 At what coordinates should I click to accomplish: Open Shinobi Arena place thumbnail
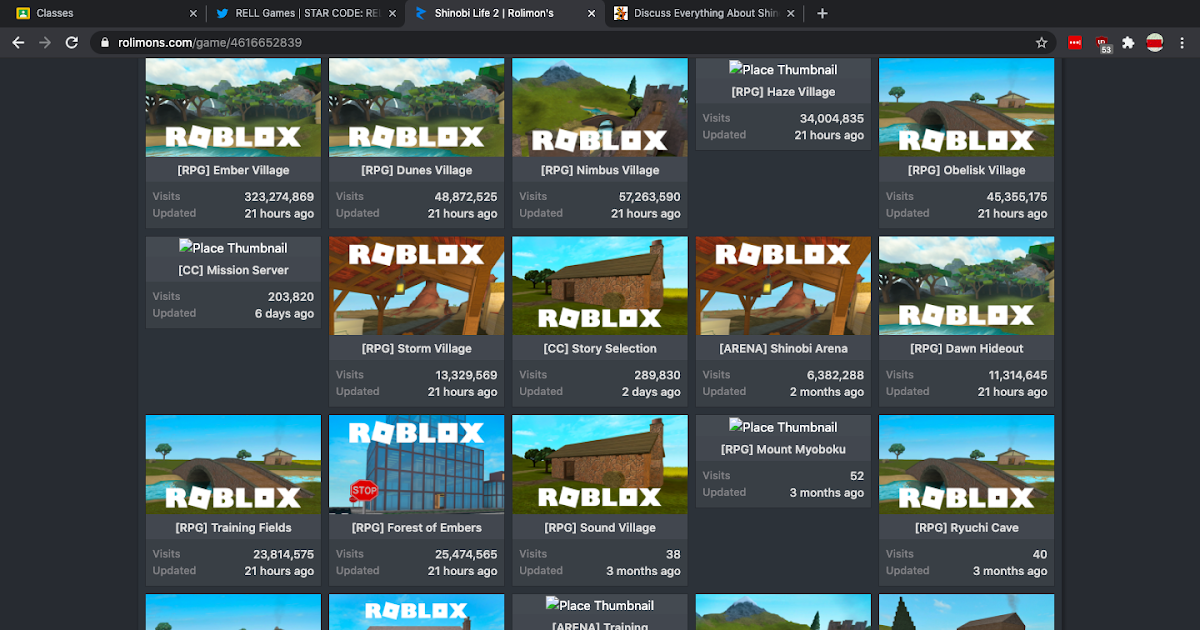point(783,286)
